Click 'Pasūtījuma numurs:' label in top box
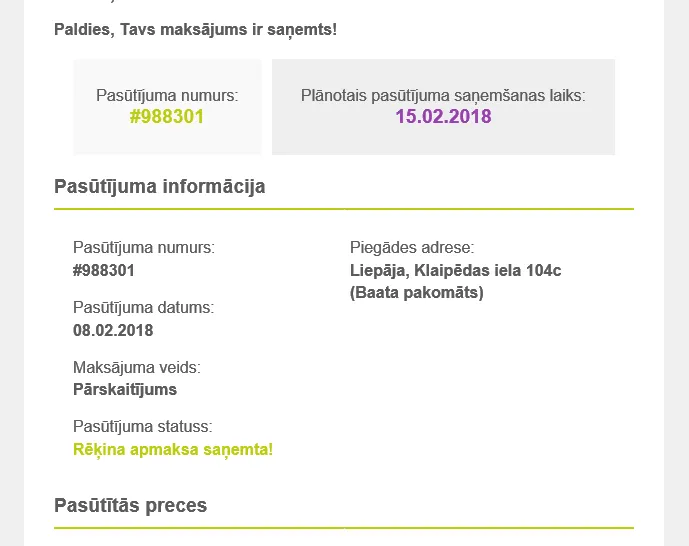 [167, 96]
